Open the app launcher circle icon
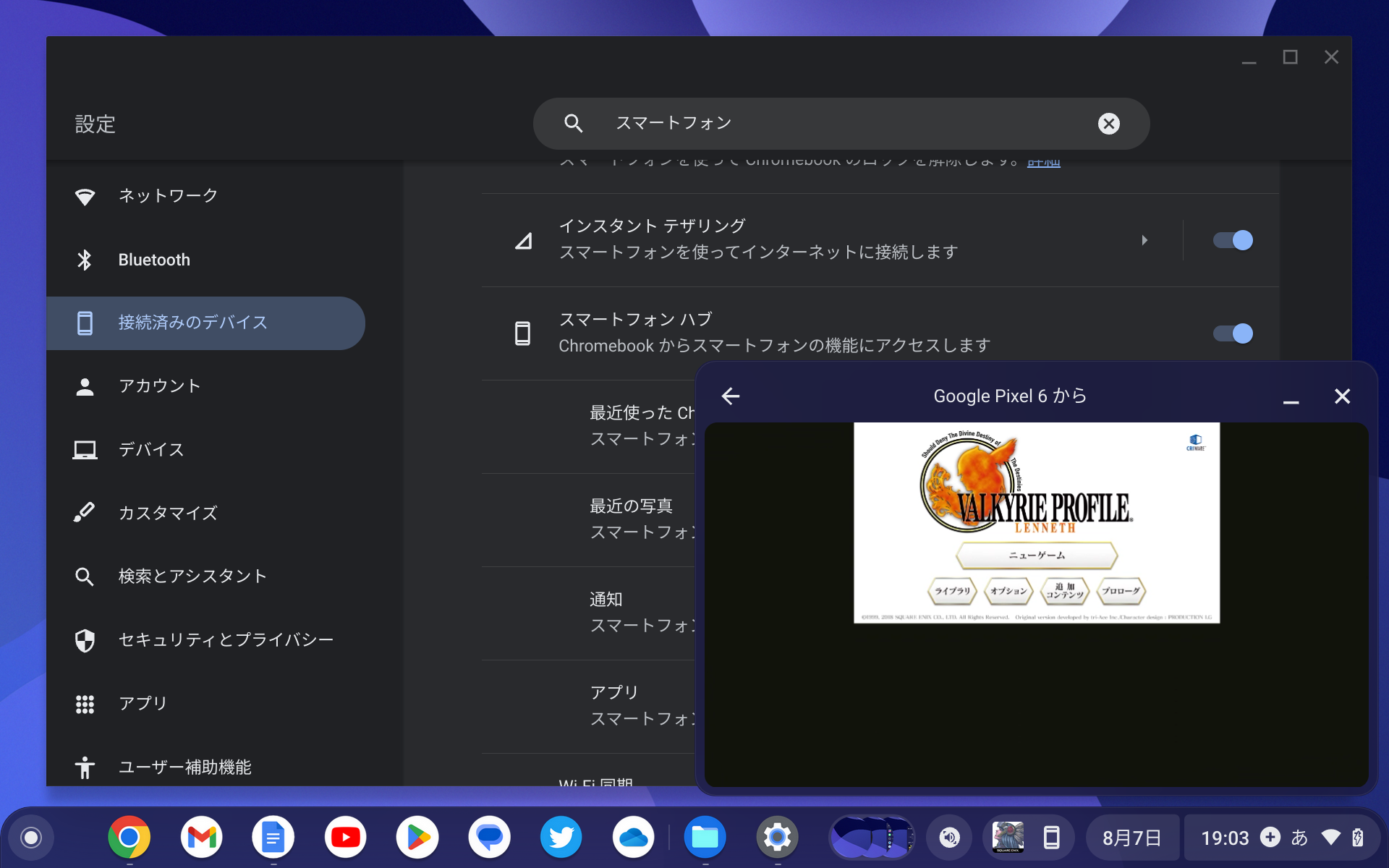This screenshot has width=1389, height=868. coord(29,837)
